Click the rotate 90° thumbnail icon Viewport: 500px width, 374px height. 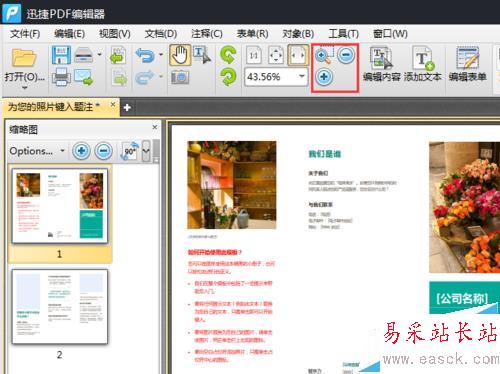[x=130, y=151]
